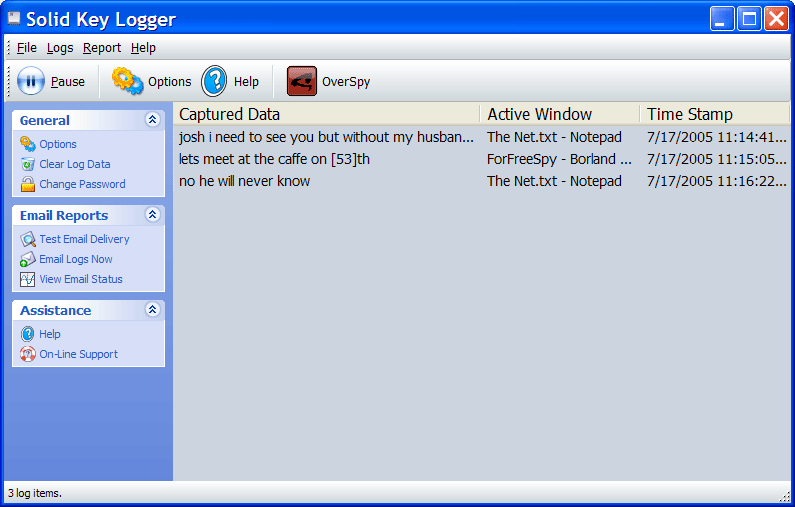Click the question mark icon in Assistance panel

[27, 334]
